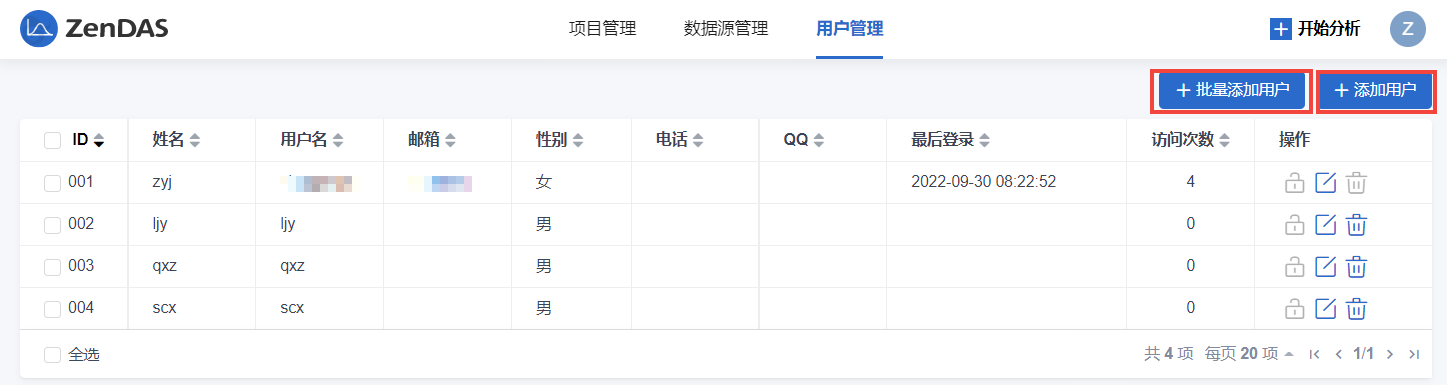Click the edit icon for user zyj

(x=1325, y=183)
